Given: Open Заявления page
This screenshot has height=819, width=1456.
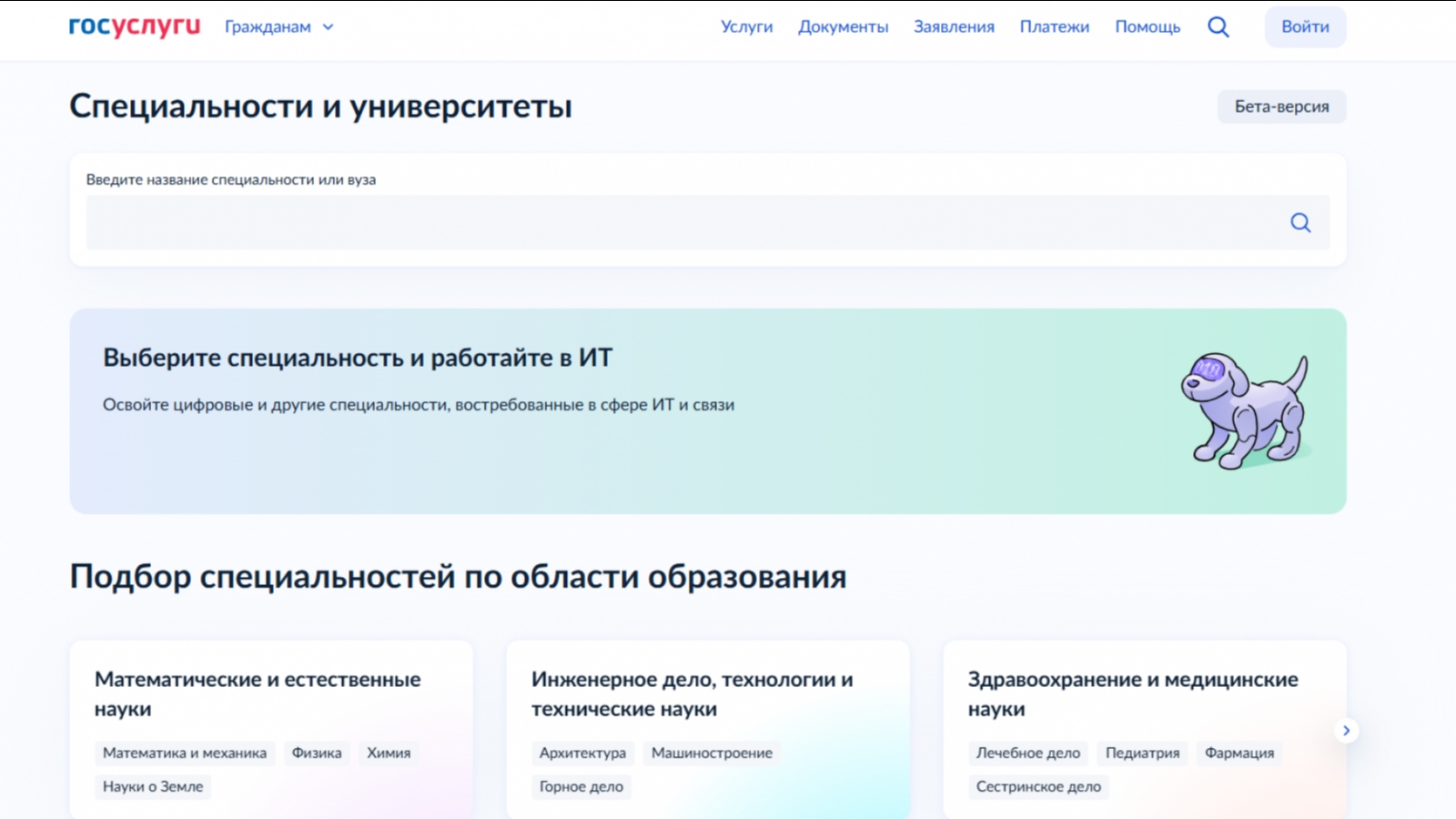Looking at the screenshot, I should (954, 27).
